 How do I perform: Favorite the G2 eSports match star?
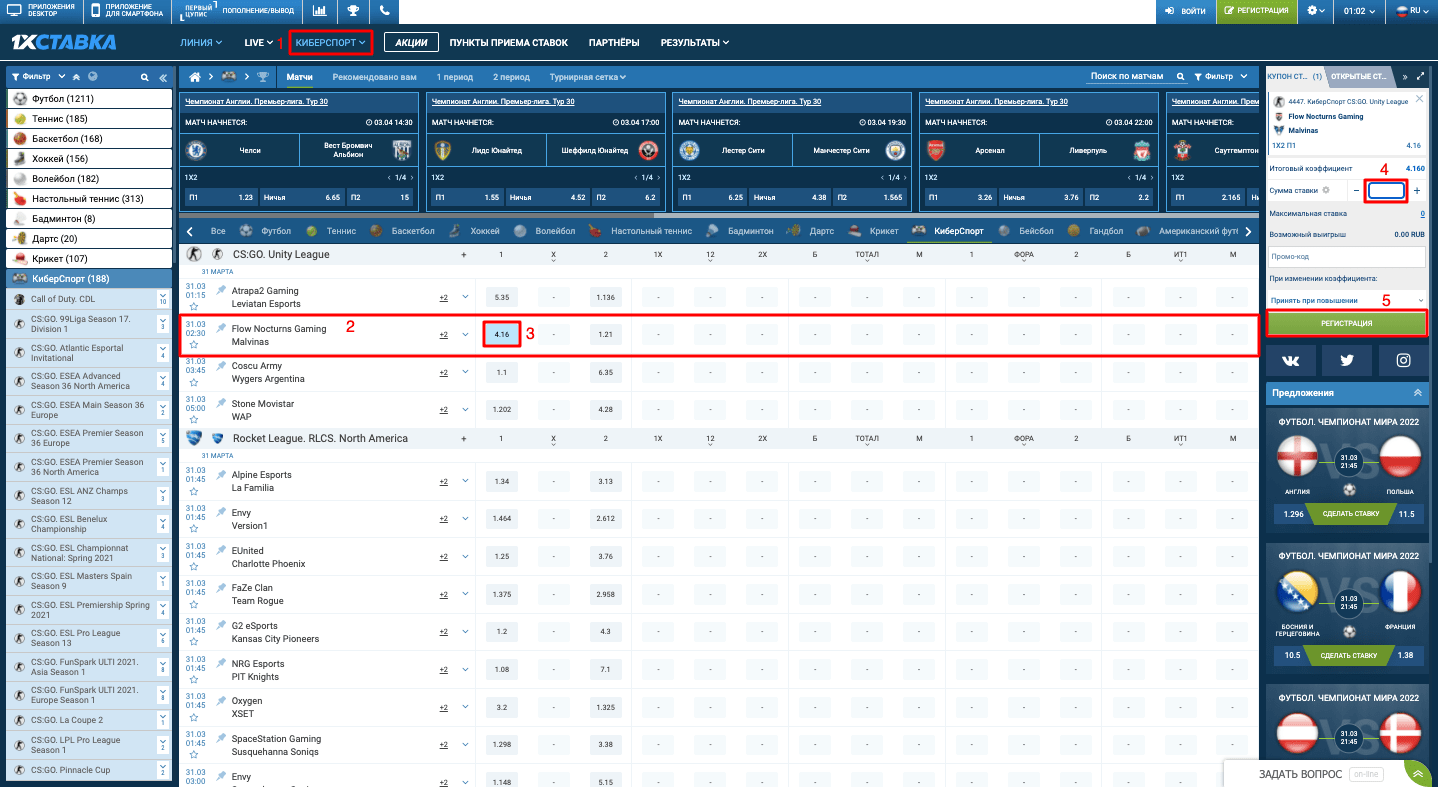point(193,642)
